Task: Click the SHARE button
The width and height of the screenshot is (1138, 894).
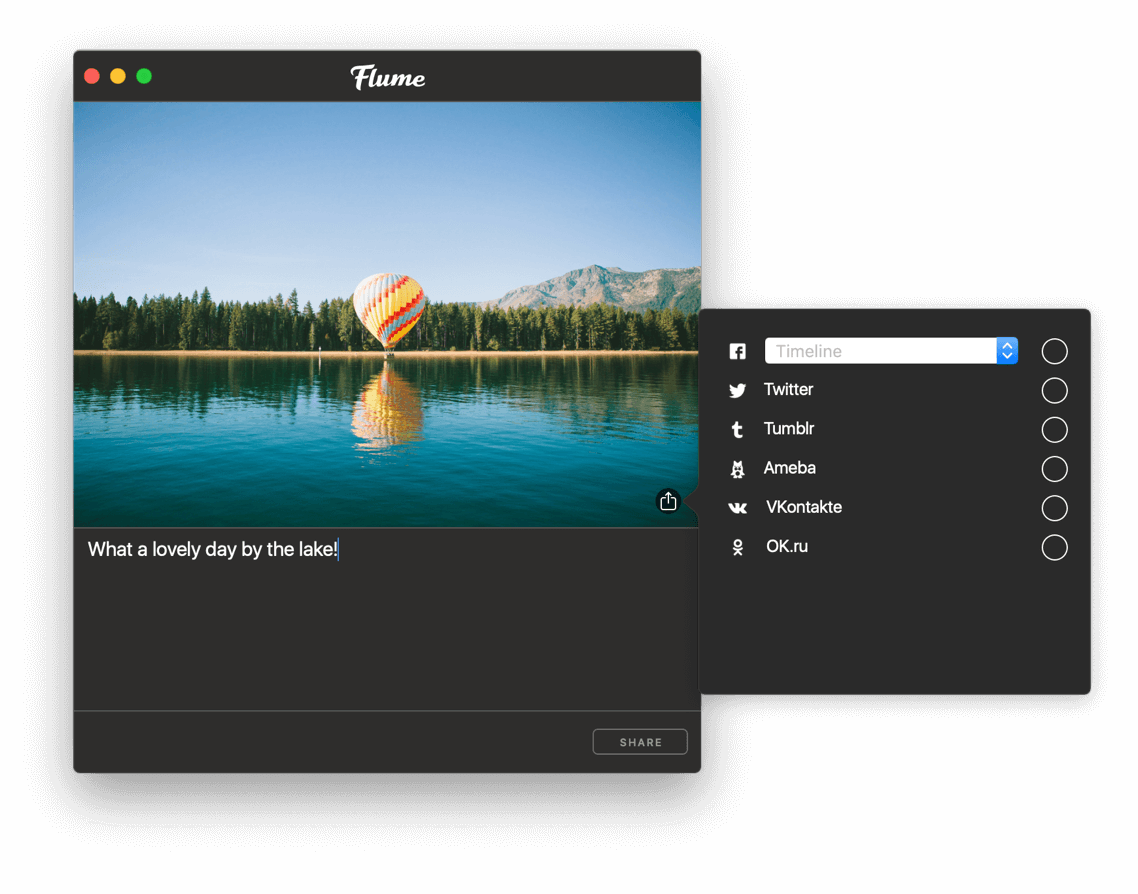Action: tap(640, 742)
